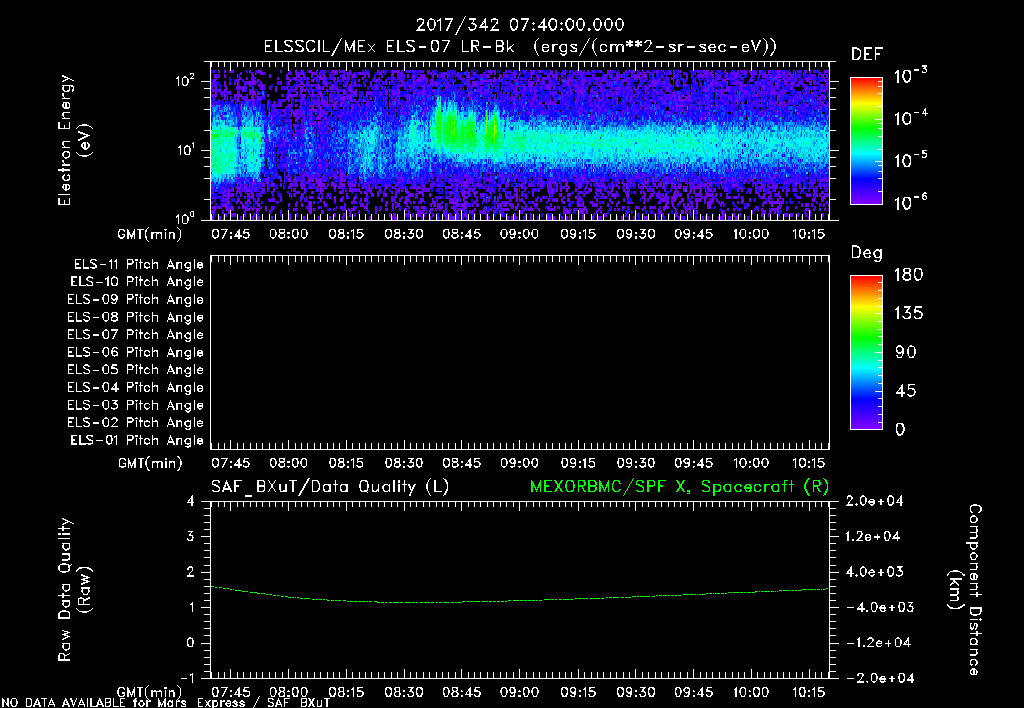The height and width of the screenshot is (708, 1024).
Task: Click the 09:30 tick under the pitch angle panel
Action: 635,463
